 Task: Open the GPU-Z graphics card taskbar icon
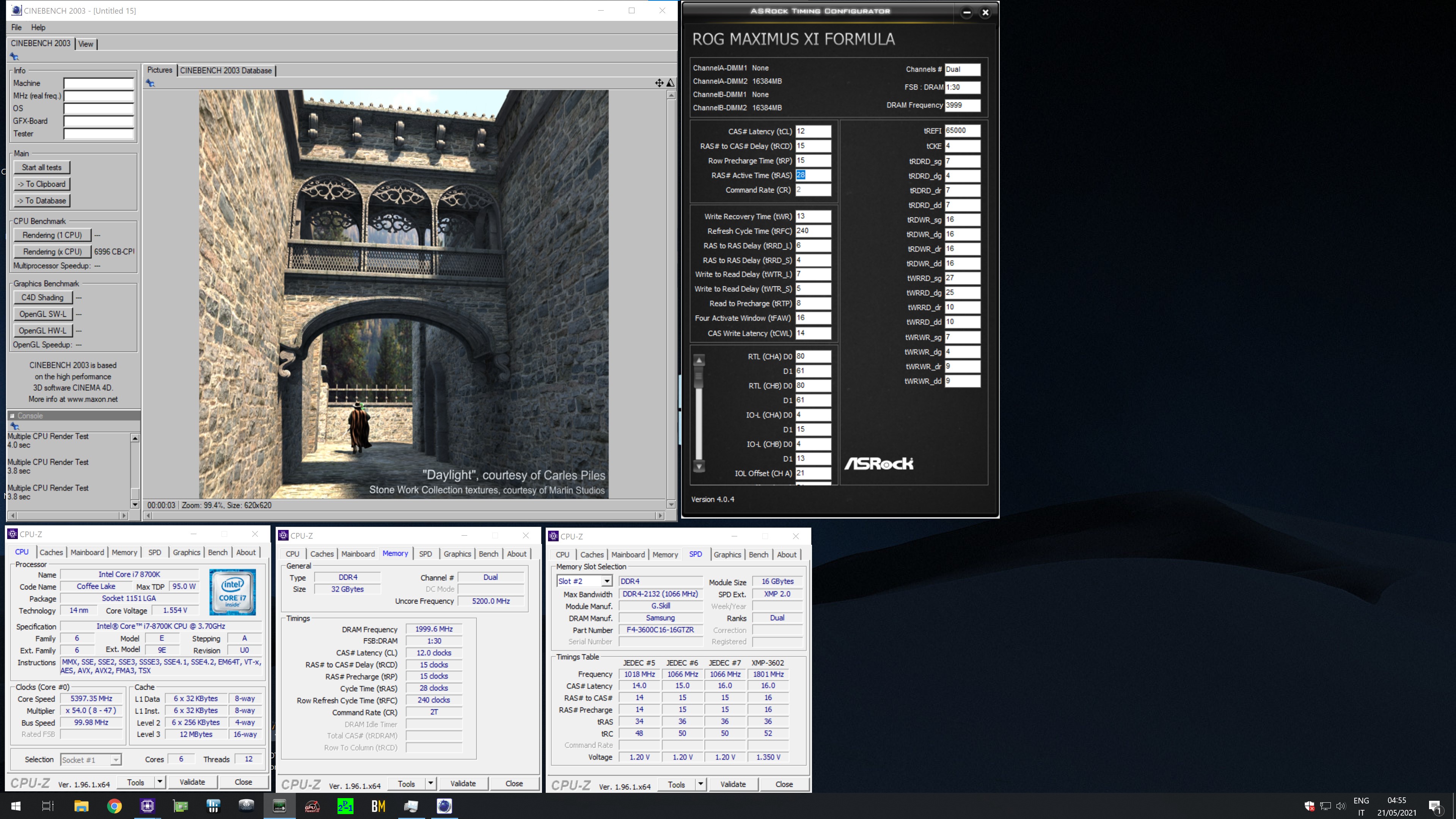click(x=180, y=806)
